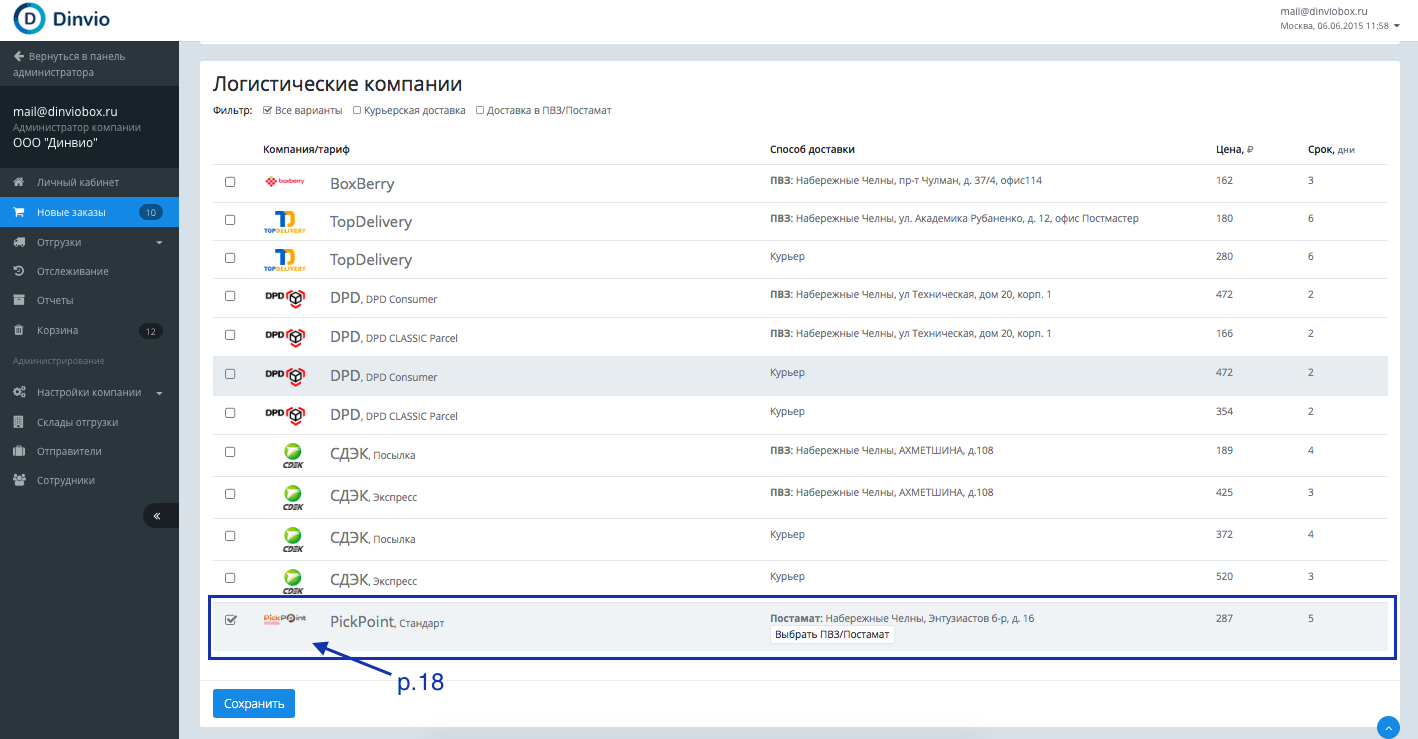Click the BoxBerry company logo

point(285,182)
